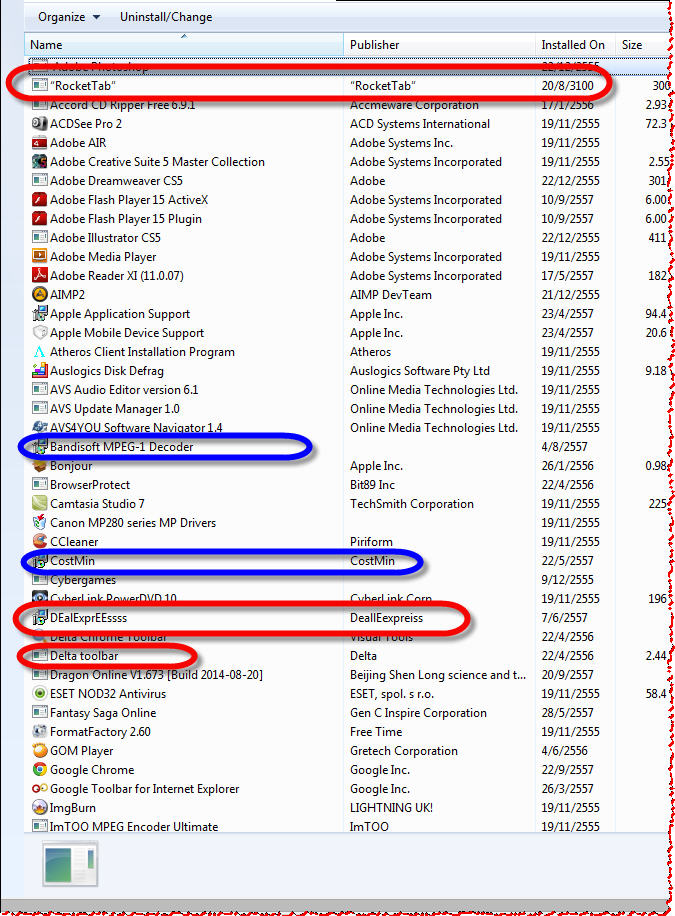Viewport: 675px width, 916px height.
Task: Click the ImgBurn icon
Action: coord(40,807)
